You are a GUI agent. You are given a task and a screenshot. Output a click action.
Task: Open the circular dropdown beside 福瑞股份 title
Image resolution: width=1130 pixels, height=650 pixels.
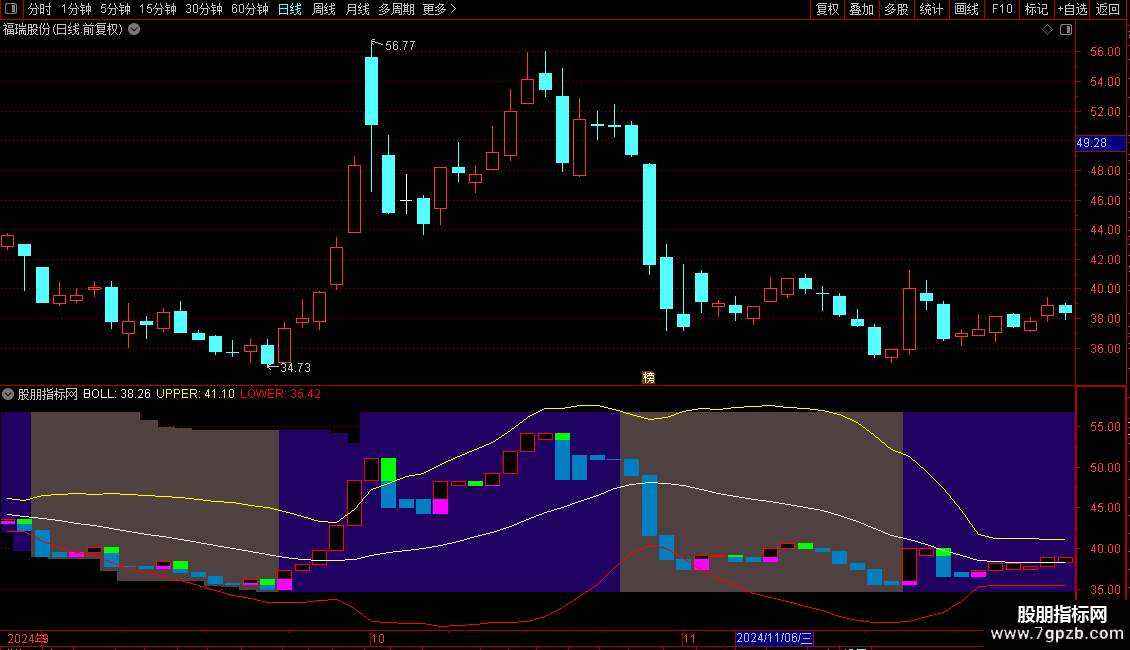click(134, 30)
